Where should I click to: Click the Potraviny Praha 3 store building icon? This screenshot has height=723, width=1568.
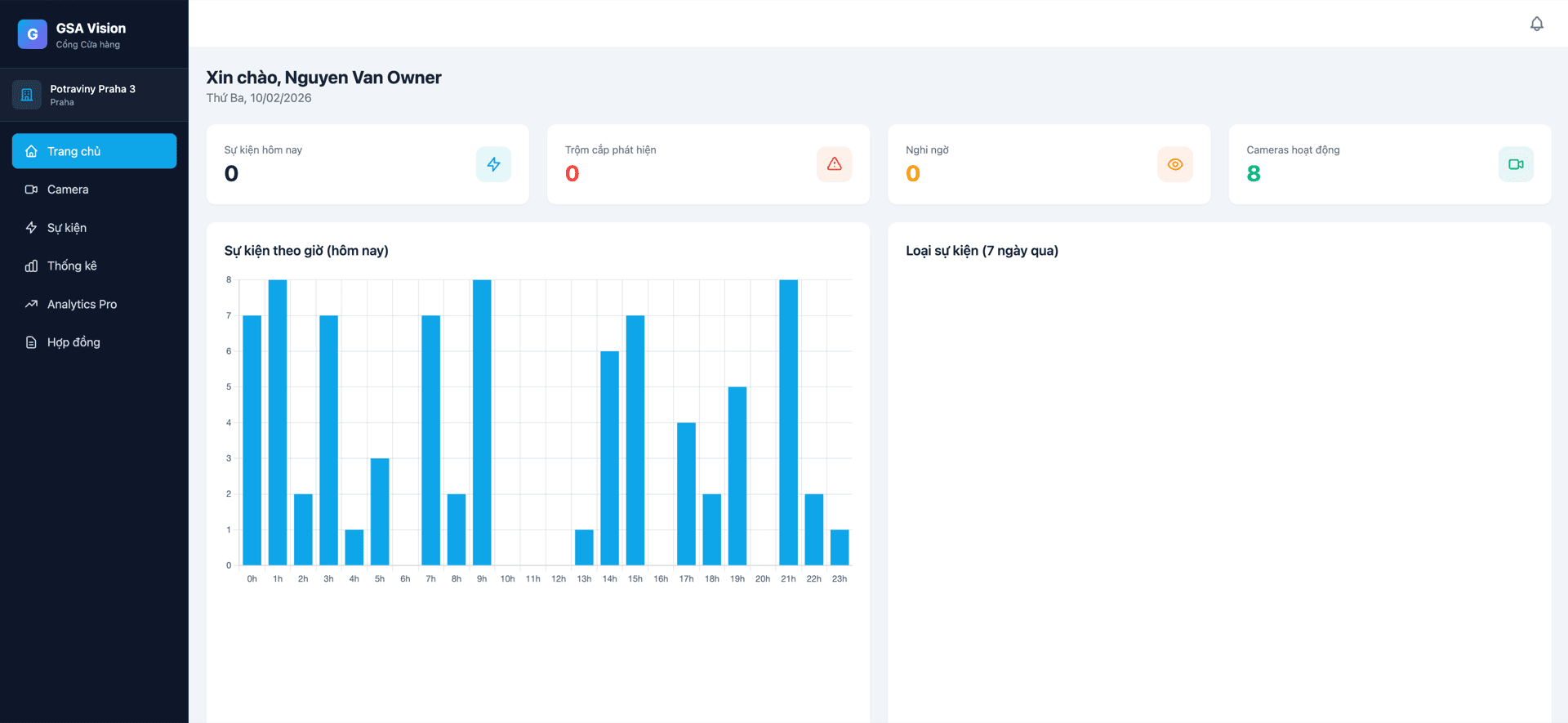[27, 95]
